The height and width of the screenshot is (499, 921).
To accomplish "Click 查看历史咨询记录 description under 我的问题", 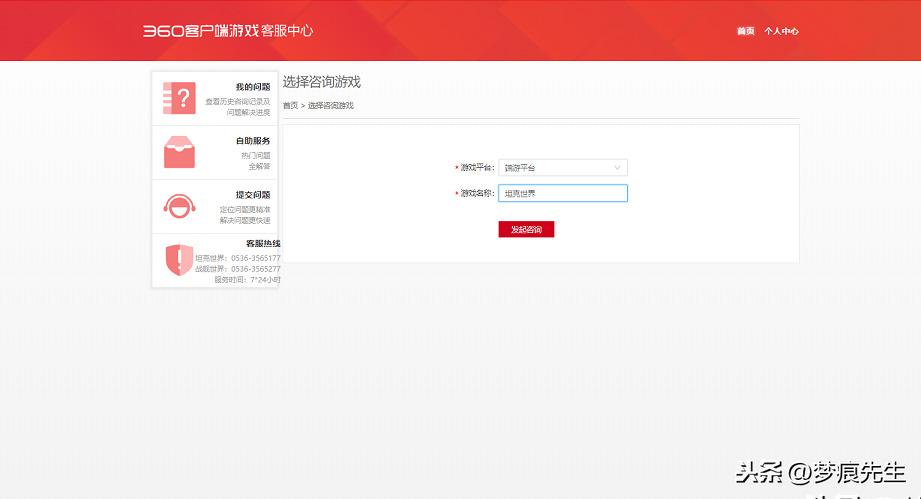I will tap(238, 102).
